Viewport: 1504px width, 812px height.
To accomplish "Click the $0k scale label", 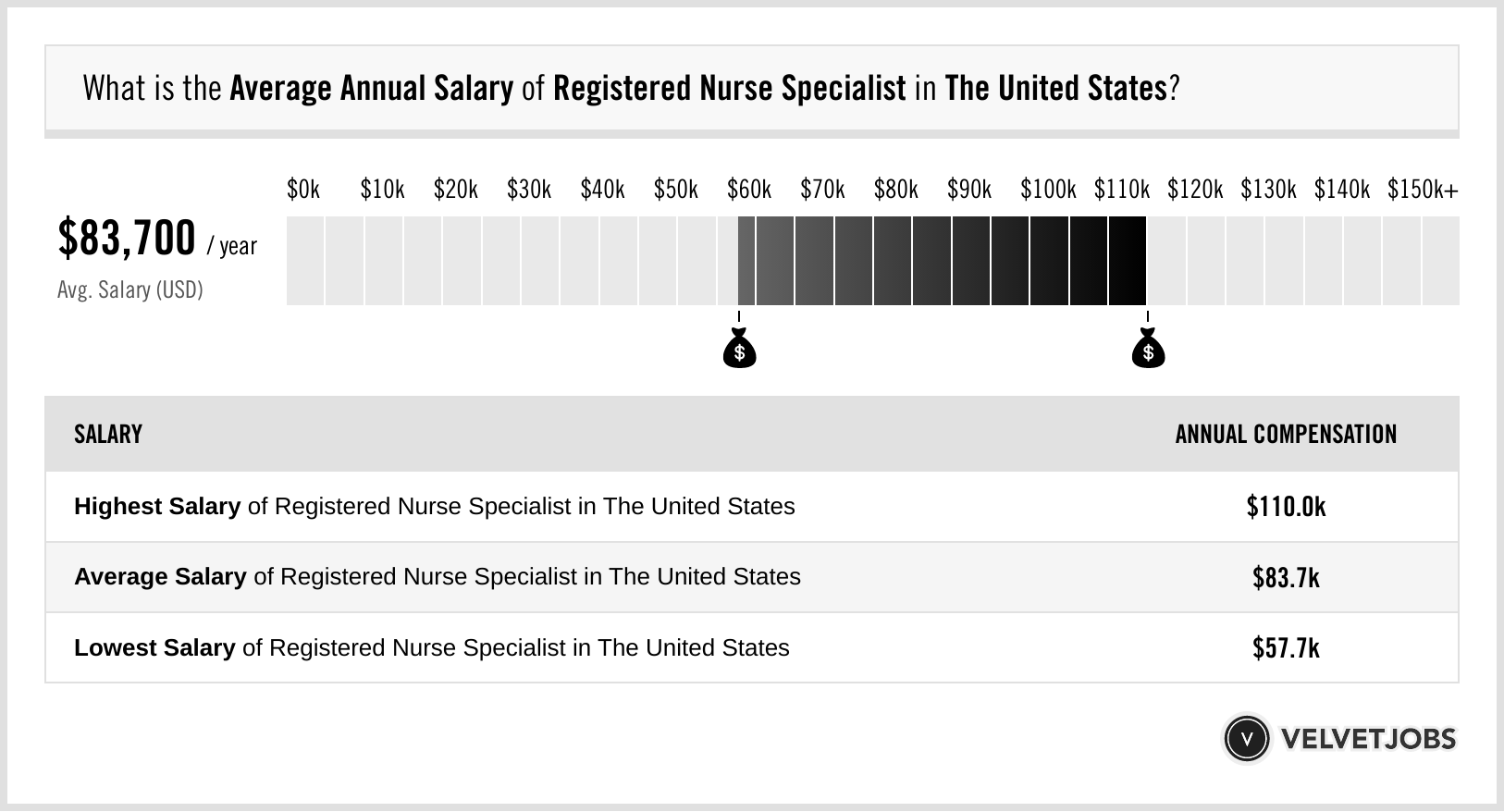I will point(302,191).
